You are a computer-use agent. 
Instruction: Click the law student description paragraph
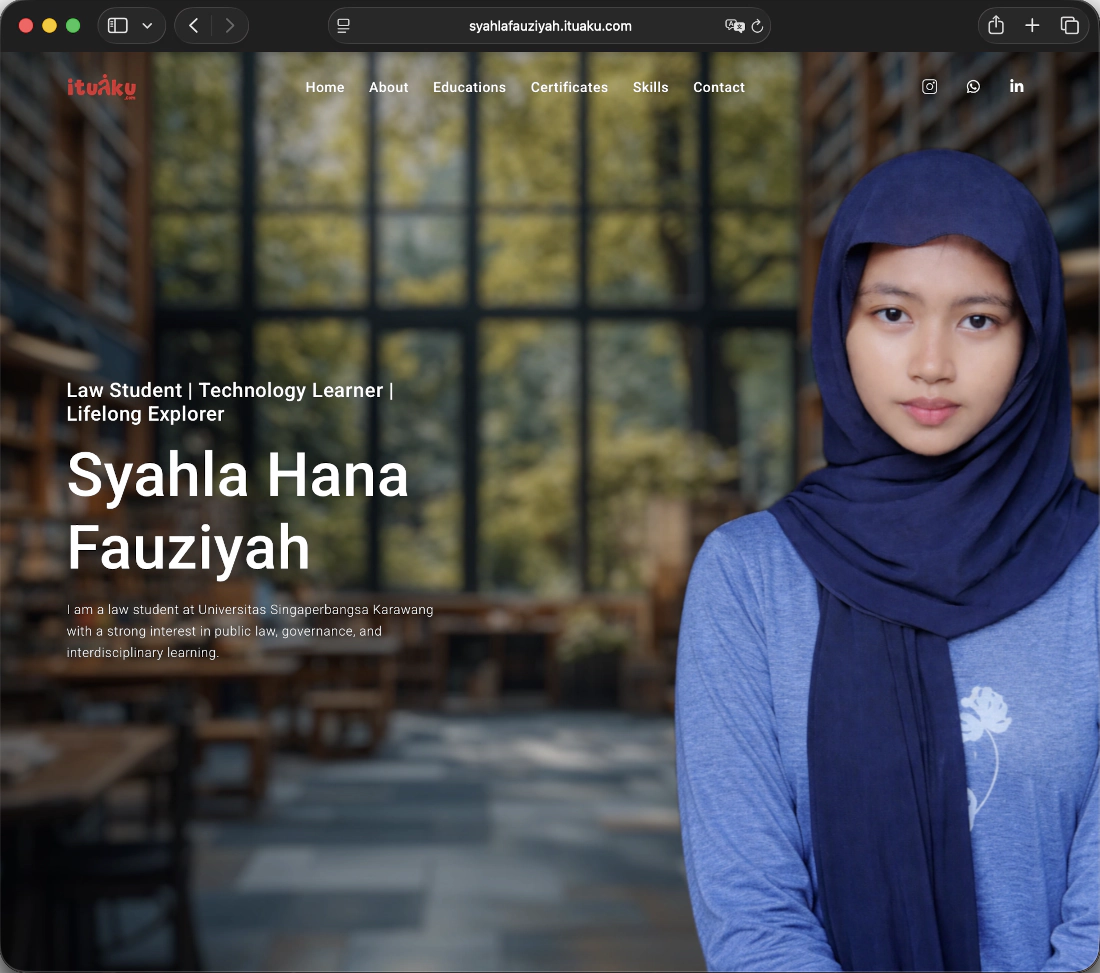point(250,631)
